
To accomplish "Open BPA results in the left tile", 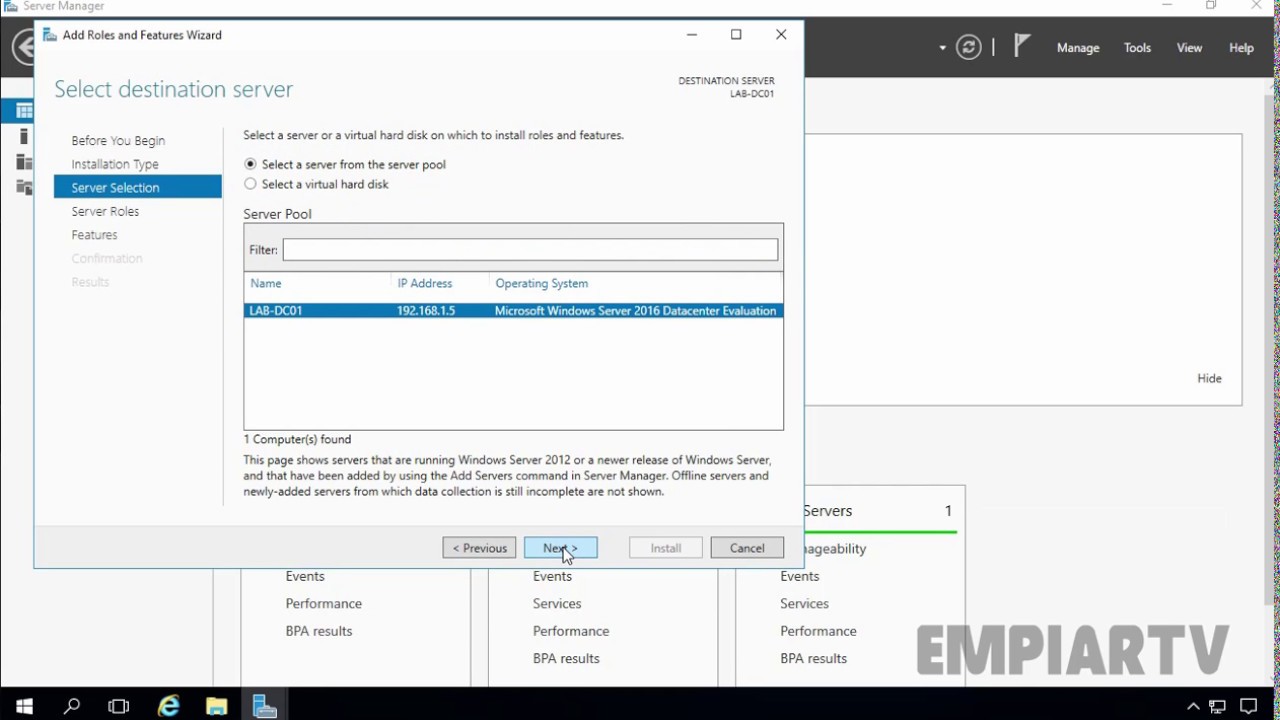I will (319, 631).
